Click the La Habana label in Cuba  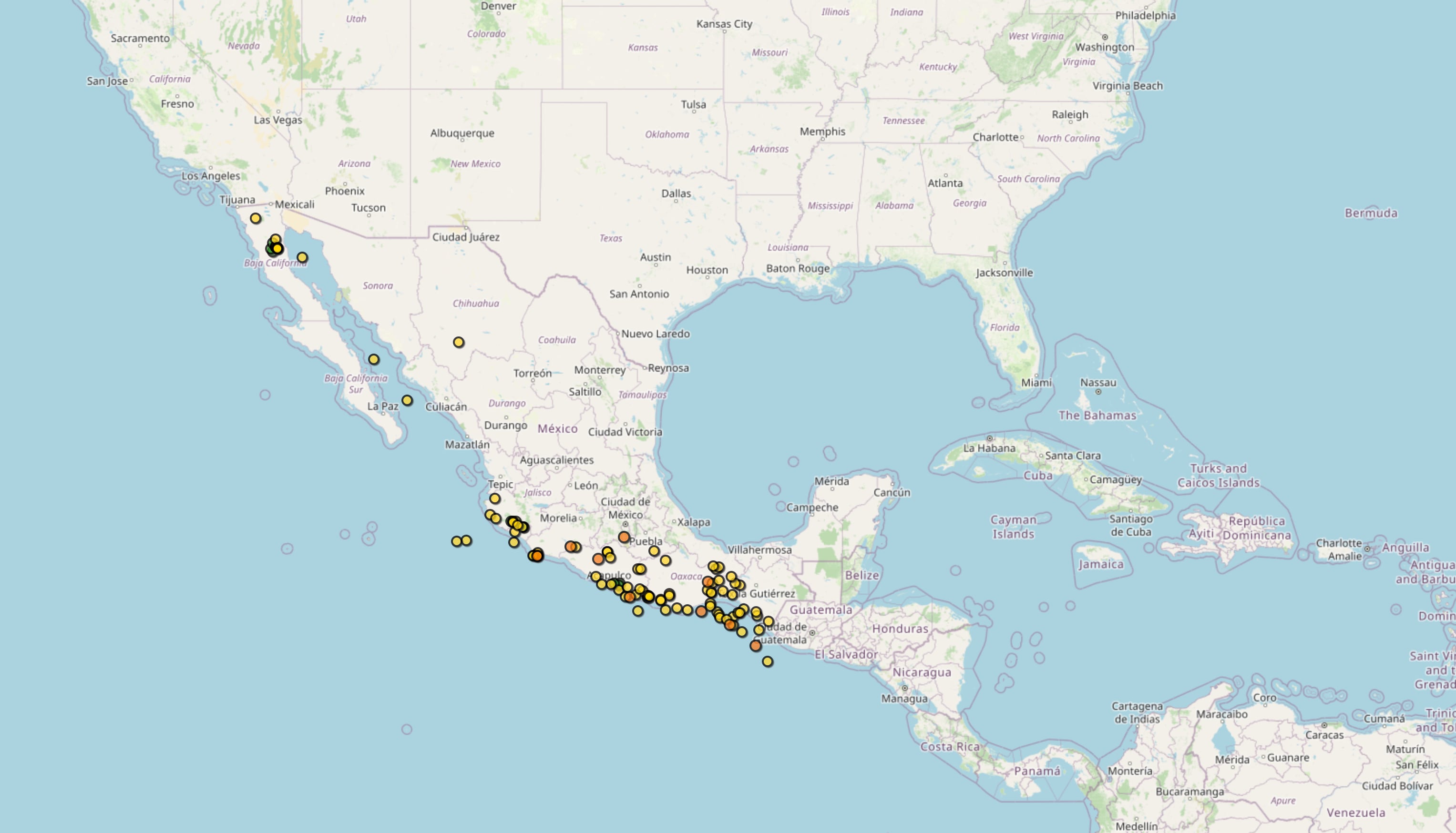(989, 448)
